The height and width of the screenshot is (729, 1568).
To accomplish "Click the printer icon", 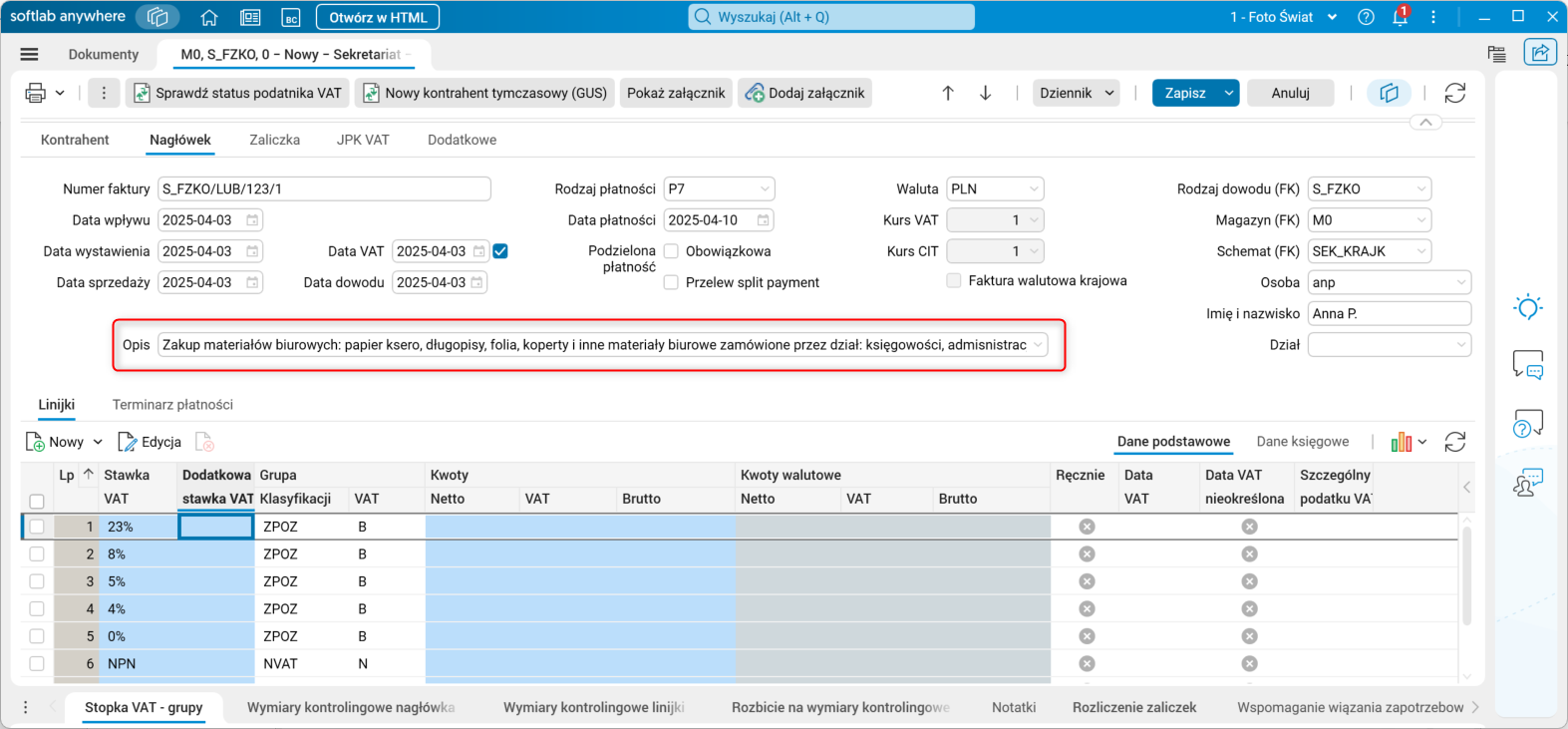I will coord(36,93).
